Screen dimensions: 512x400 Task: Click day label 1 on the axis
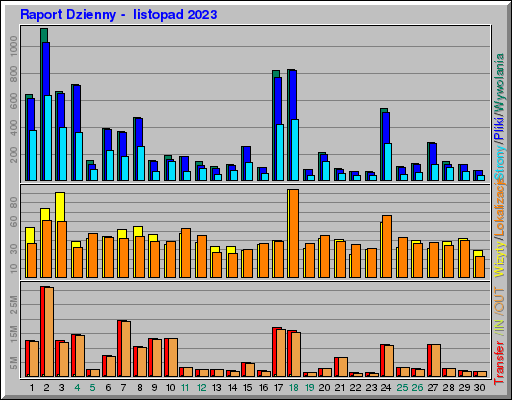point(32,388)
